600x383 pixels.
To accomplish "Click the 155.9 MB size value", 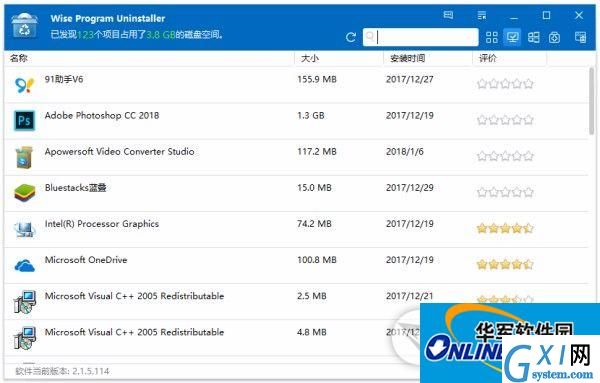I will pos(317,79).
